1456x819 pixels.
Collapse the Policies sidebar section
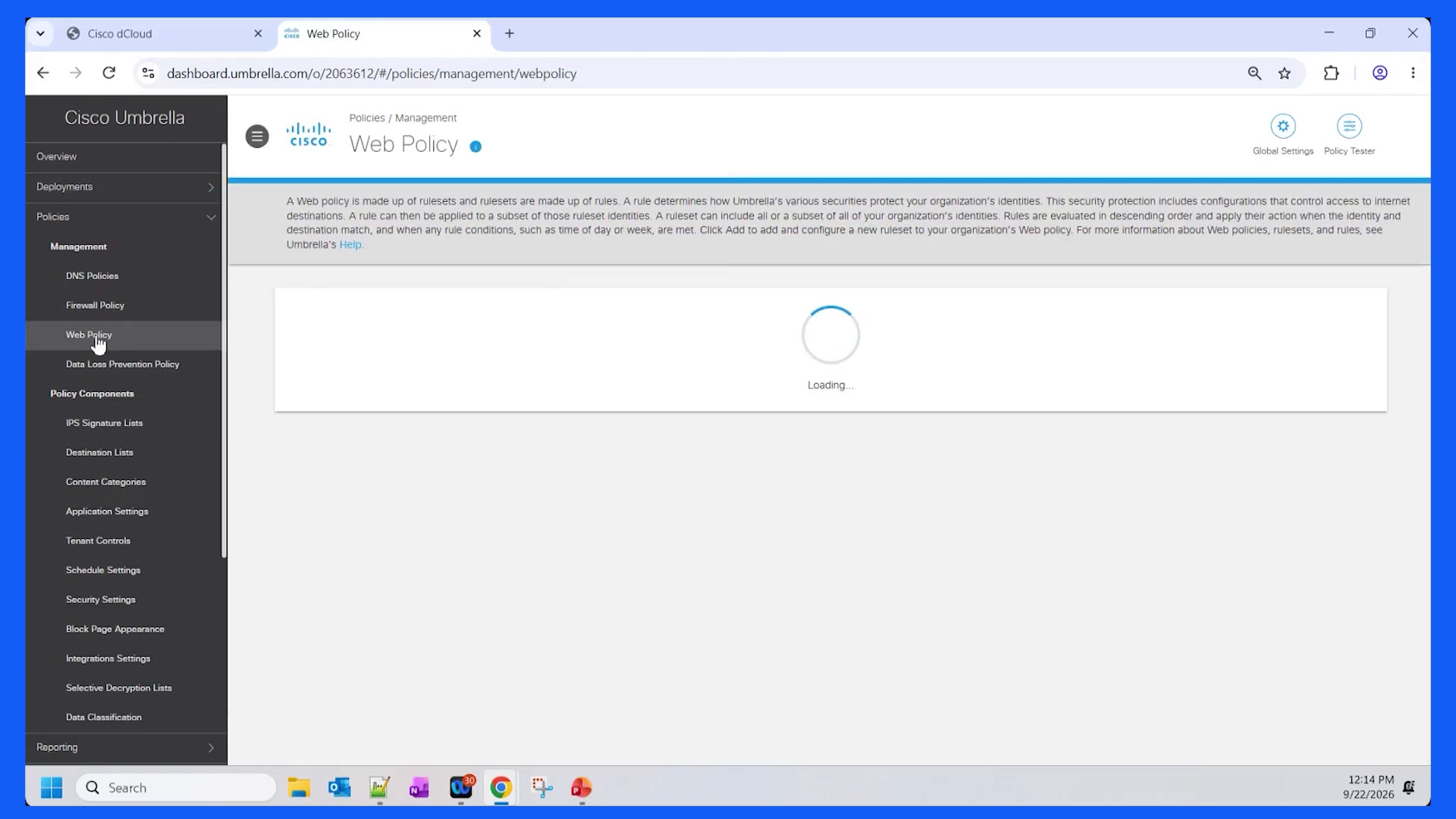point(126,217)
